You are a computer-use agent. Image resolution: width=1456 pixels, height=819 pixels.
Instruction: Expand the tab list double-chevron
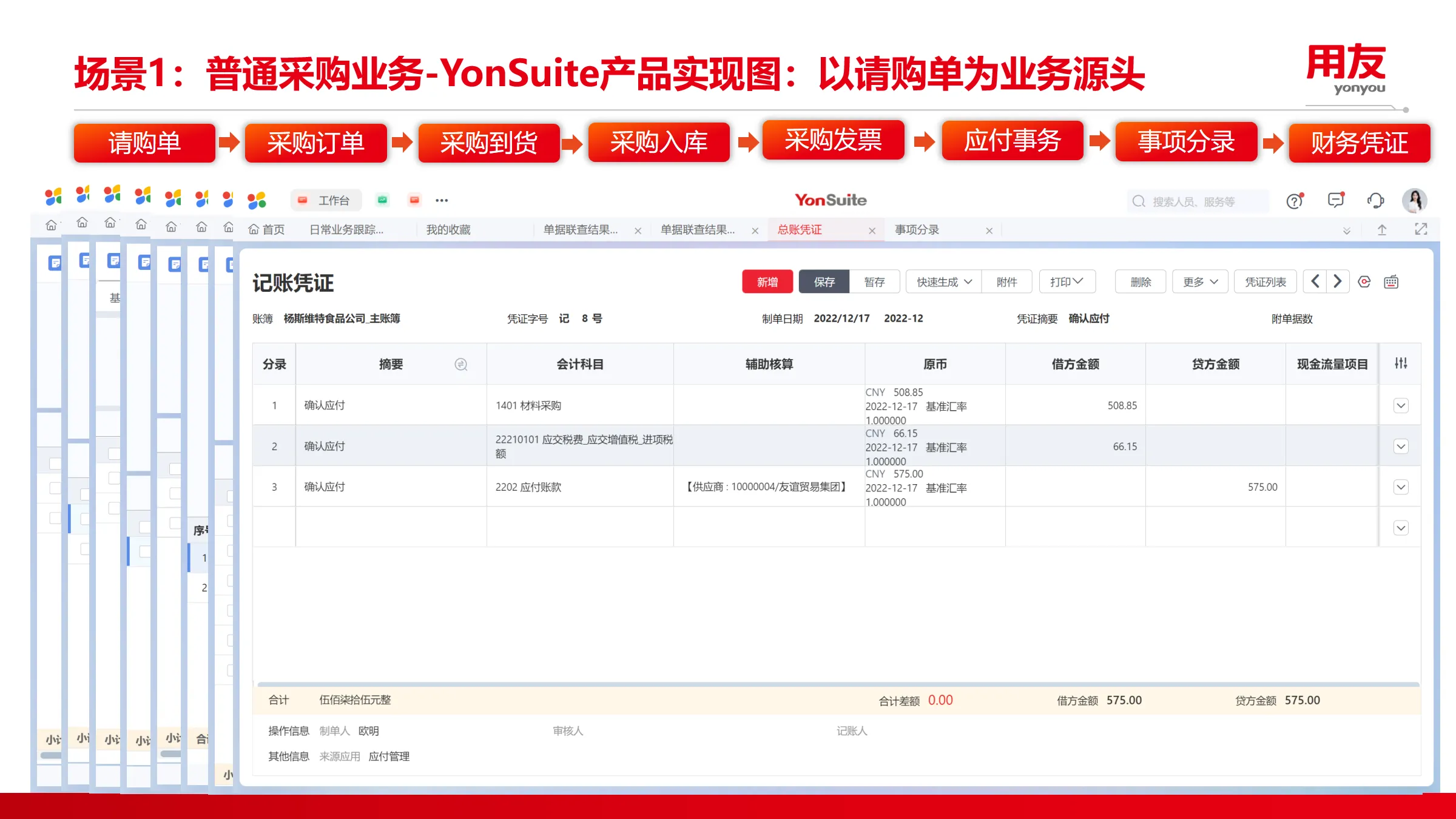click(1347, 231)
